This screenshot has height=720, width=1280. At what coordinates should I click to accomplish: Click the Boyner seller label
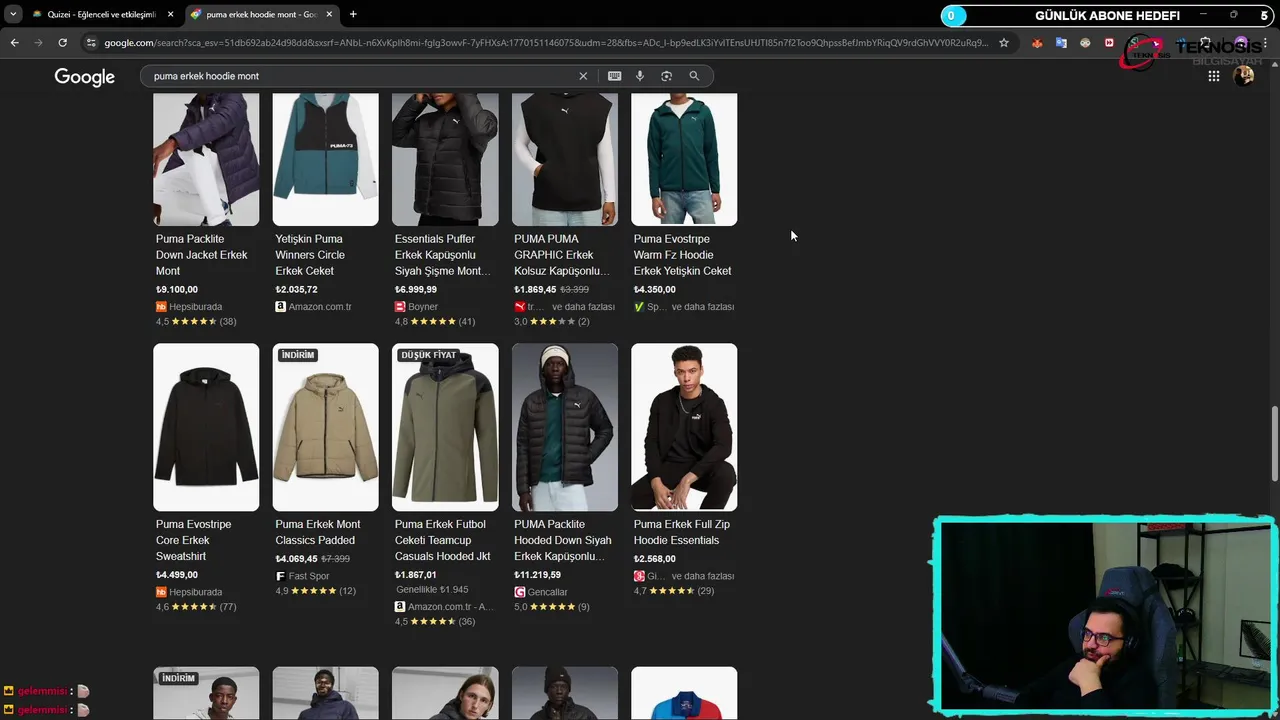pos(416,307)
